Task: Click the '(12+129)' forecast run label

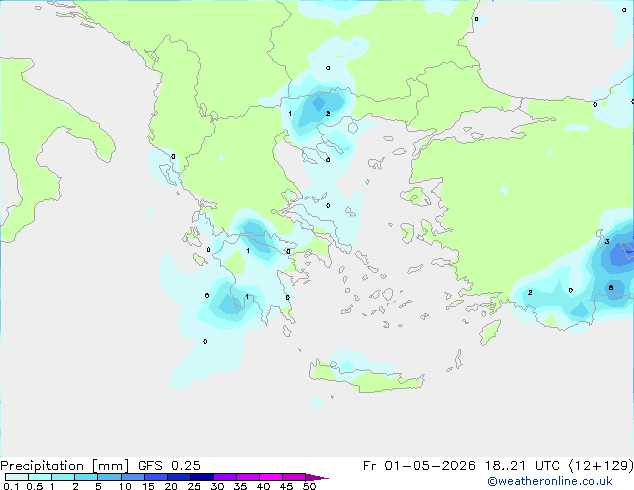Action: click(x=601, y=466)
